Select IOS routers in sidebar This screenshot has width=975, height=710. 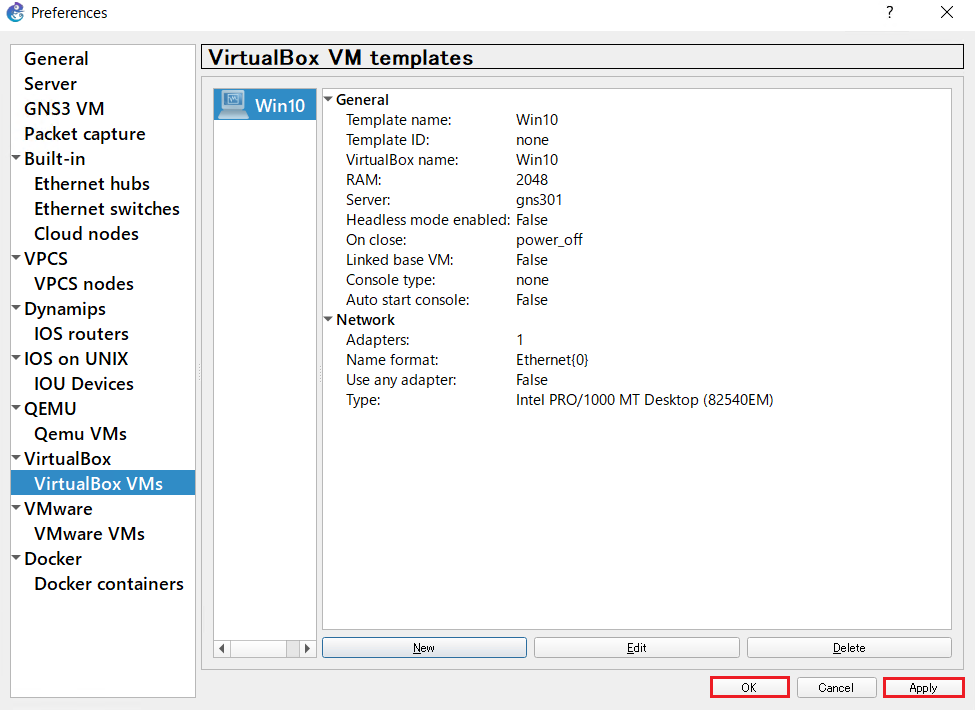pyautogui.click(x=81, y=333)
